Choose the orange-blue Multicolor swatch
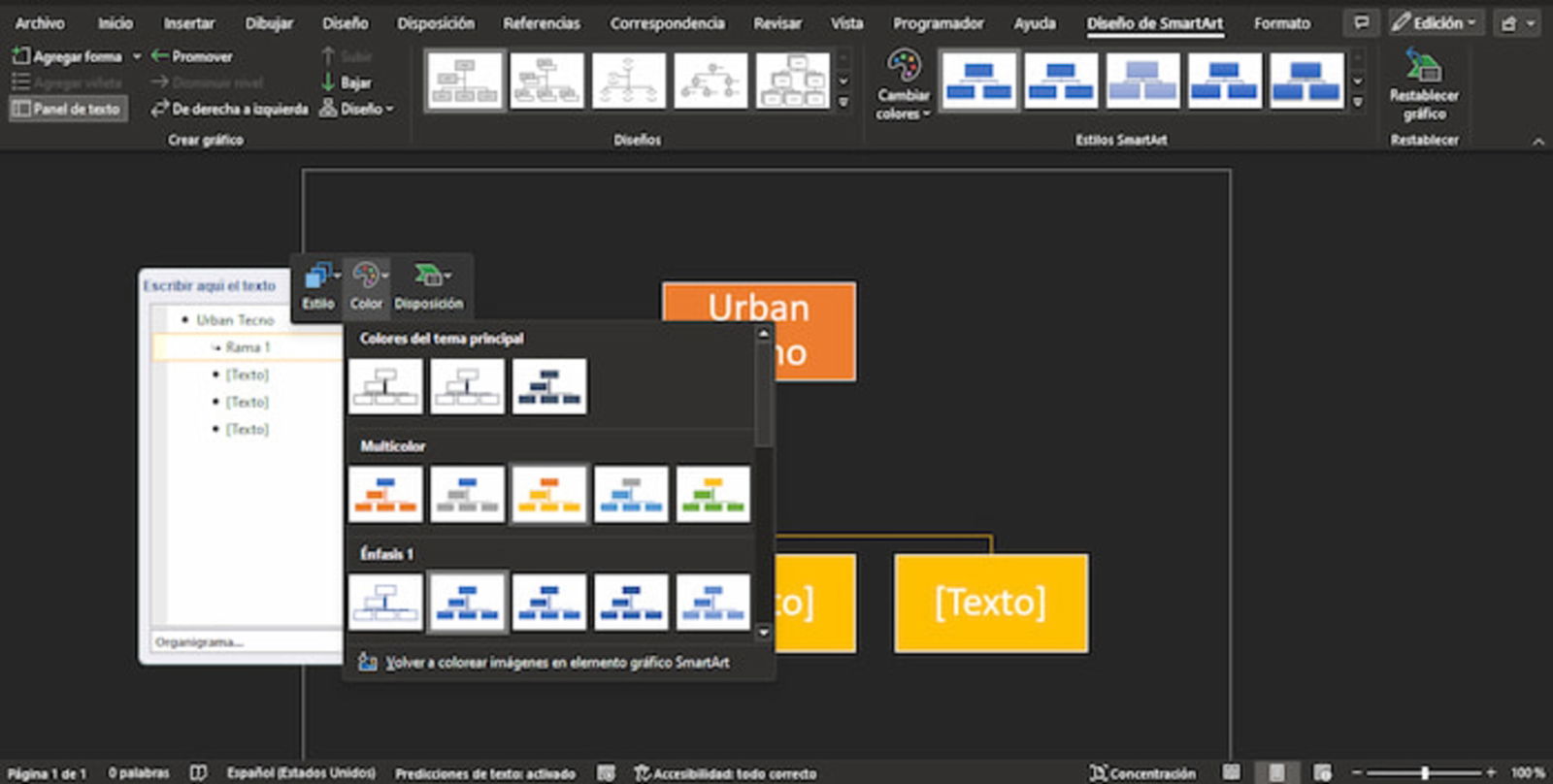The image size is (1553, 784). pyautogui.click(x=385, y=494)
